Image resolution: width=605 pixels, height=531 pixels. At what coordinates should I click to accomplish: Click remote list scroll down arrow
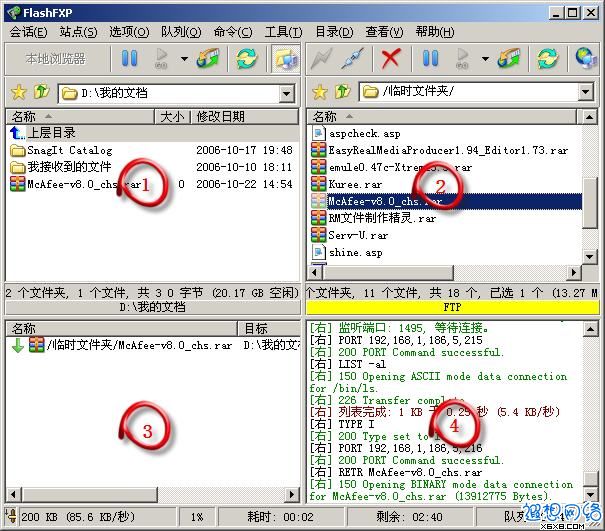[x=589, y=256]
